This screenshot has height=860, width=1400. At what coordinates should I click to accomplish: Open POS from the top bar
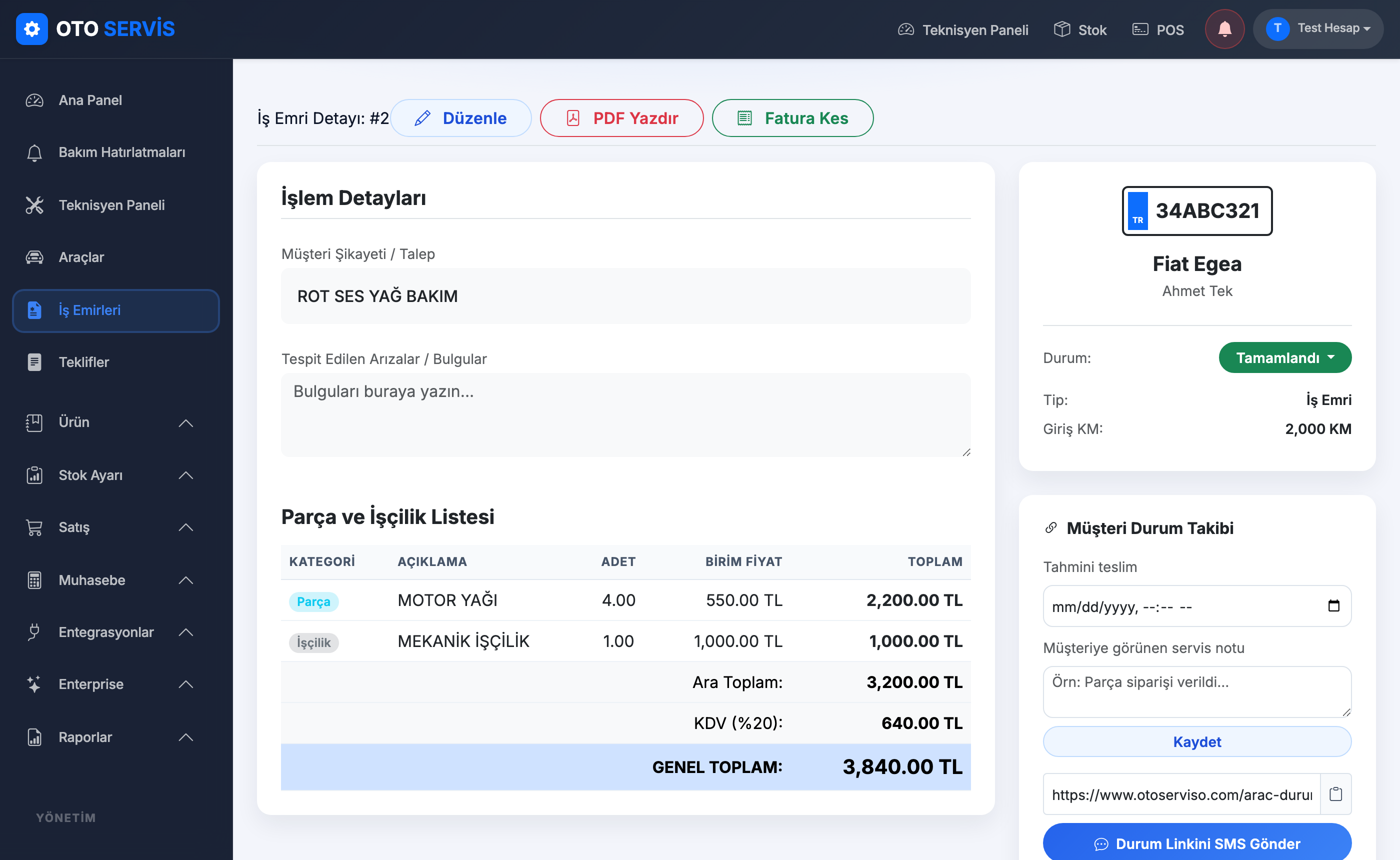tap(1158, 29)
